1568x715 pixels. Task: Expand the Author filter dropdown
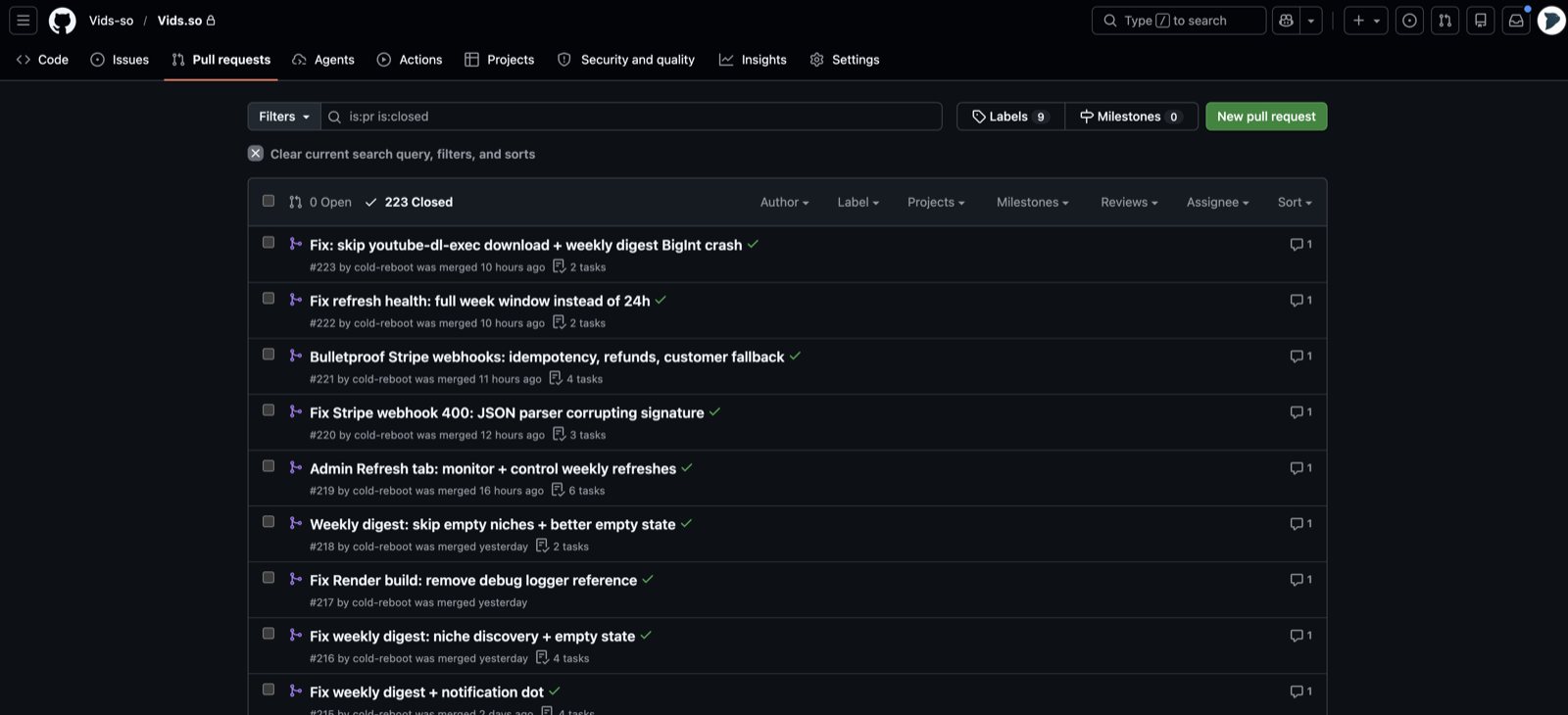point(785,202)
